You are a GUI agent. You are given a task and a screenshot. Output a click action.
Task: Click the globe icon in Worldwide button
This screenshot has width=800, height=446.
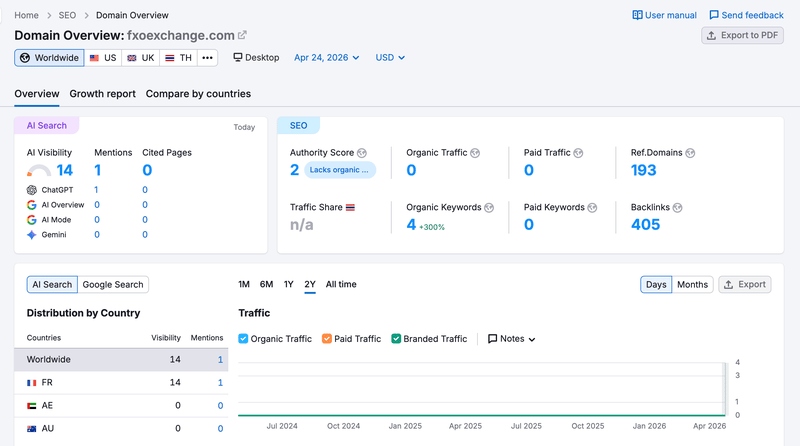point(25,58)
